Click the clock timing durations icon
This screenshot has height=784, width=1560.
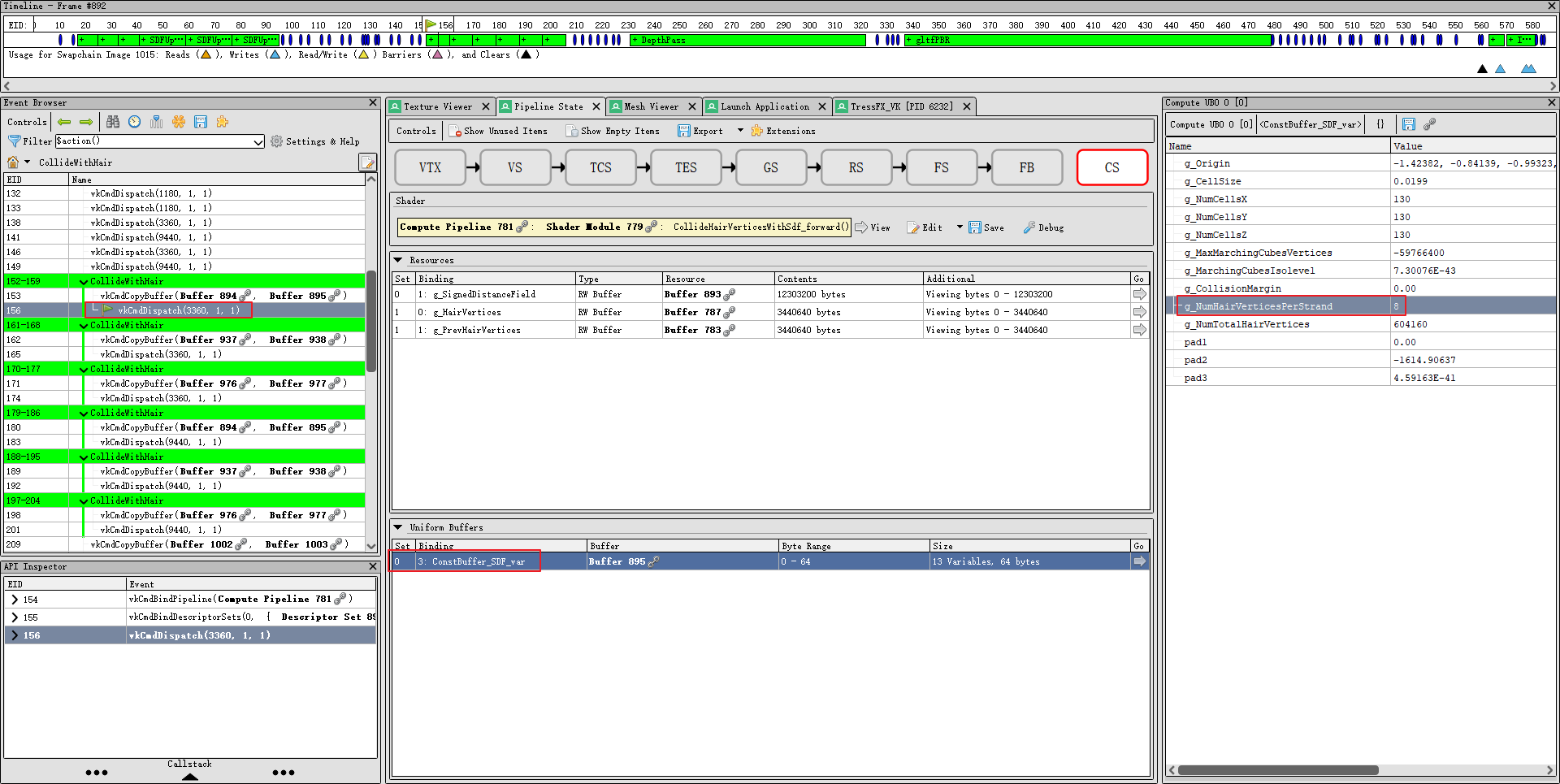click(135, 122)
